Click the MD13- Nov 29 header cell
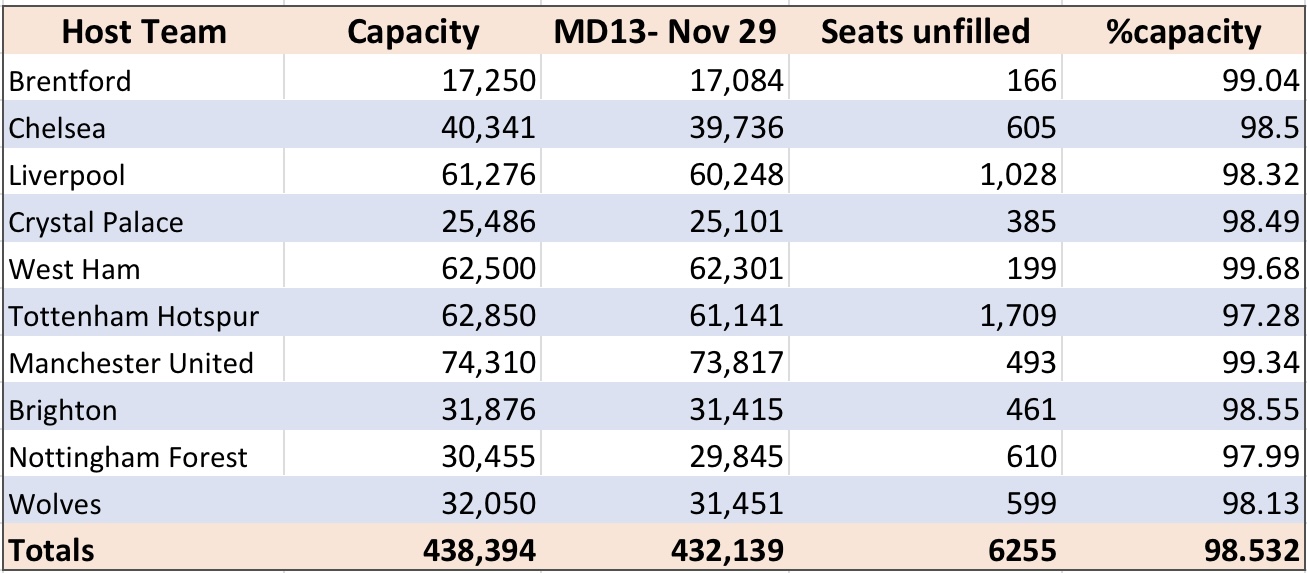 [664, 31]
